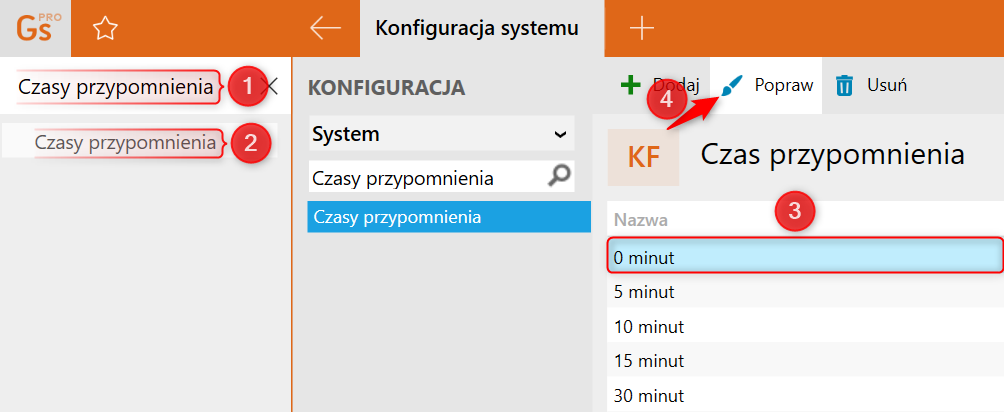Click the KF orange tile
Viewport: 1004px width, 412px height.
643,156
